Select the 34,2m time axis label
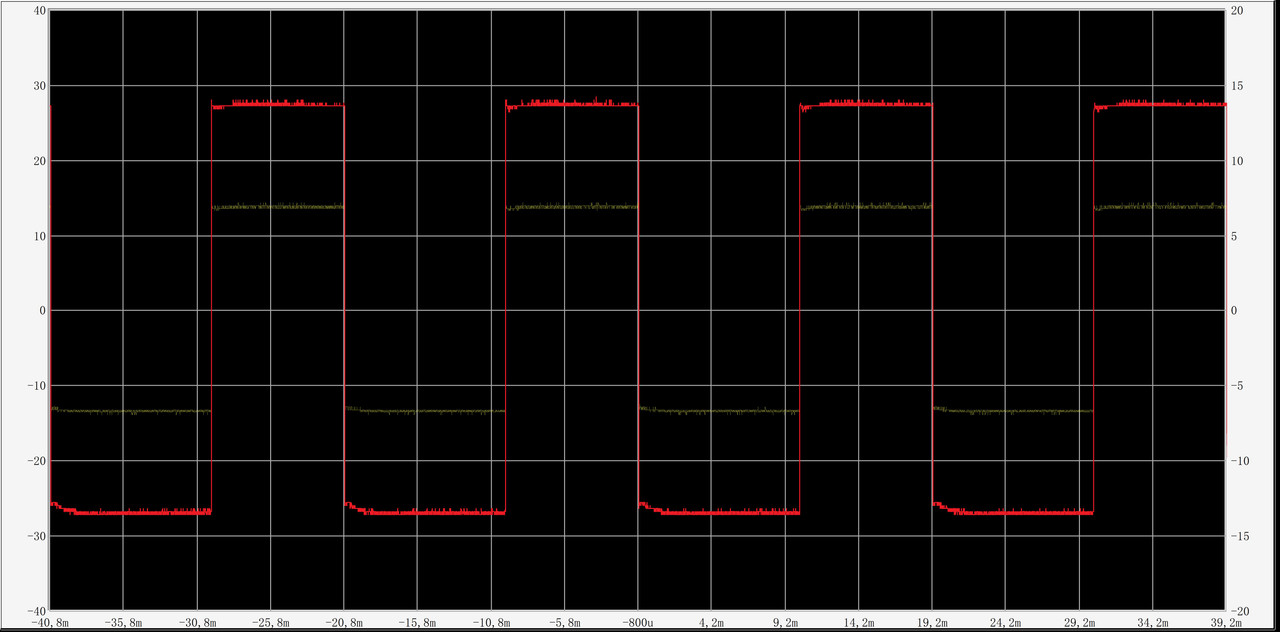1280x632 pixels. click(1152, 622)
